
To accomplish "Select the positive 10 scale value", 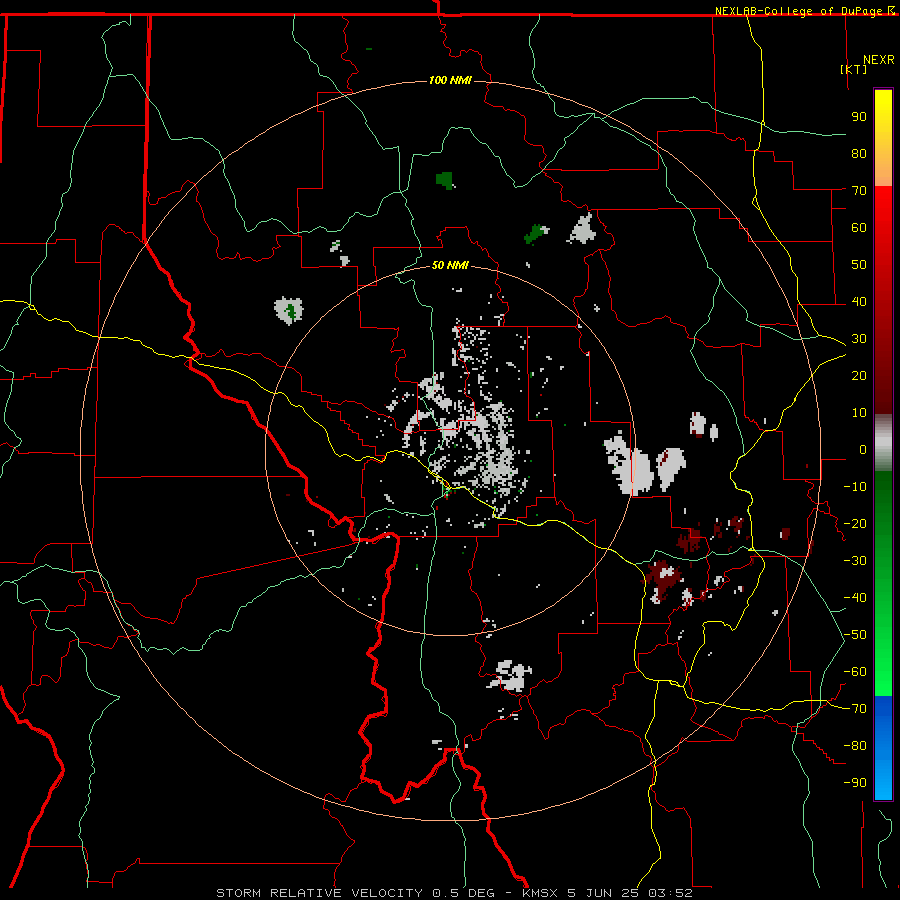I will click(859, 413).
